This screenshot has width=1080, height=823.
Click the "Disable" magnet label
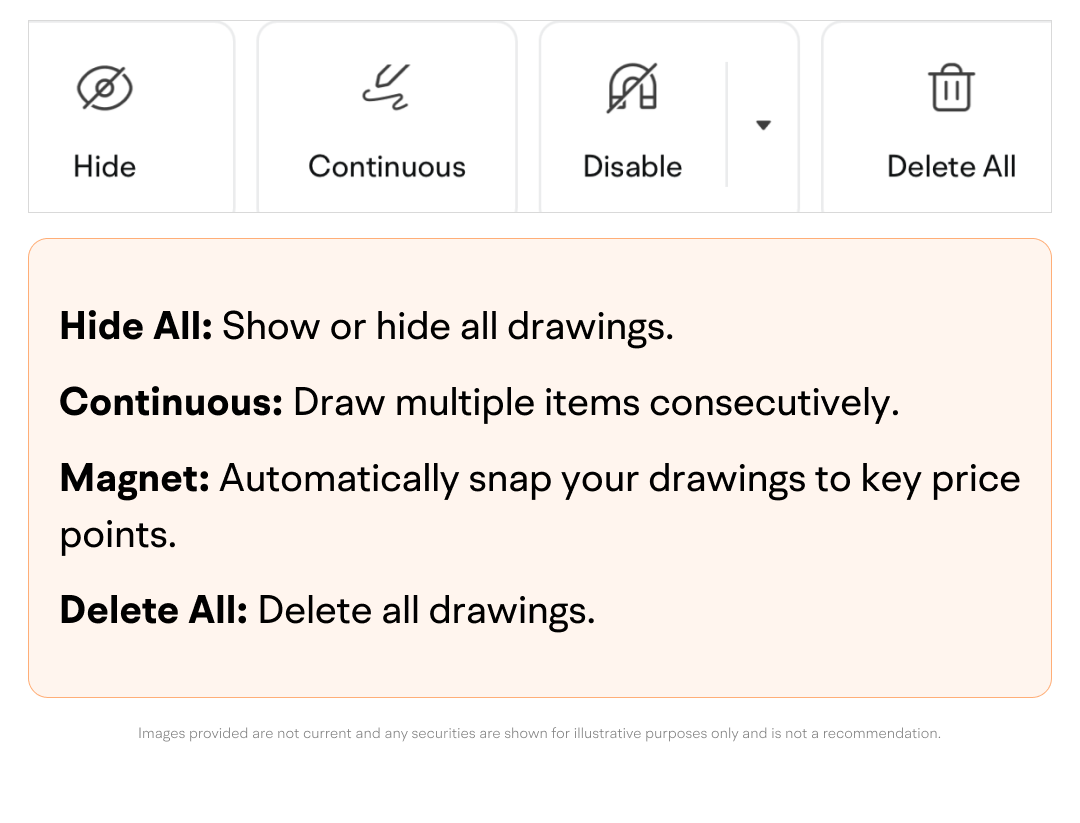pos(632,167)
